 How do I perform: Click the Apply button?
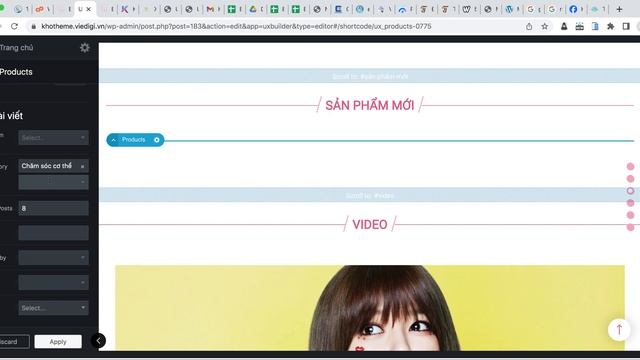(x=58, y=342)
